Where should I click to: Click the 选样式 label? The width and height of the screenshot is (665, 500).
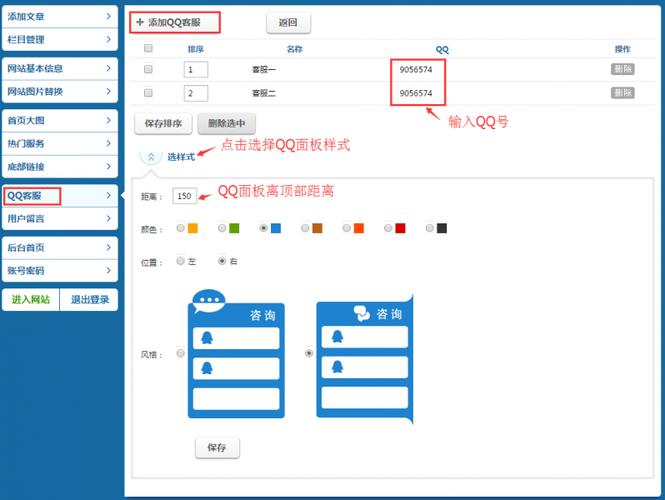pyautogui.click(x=181, y=157)
